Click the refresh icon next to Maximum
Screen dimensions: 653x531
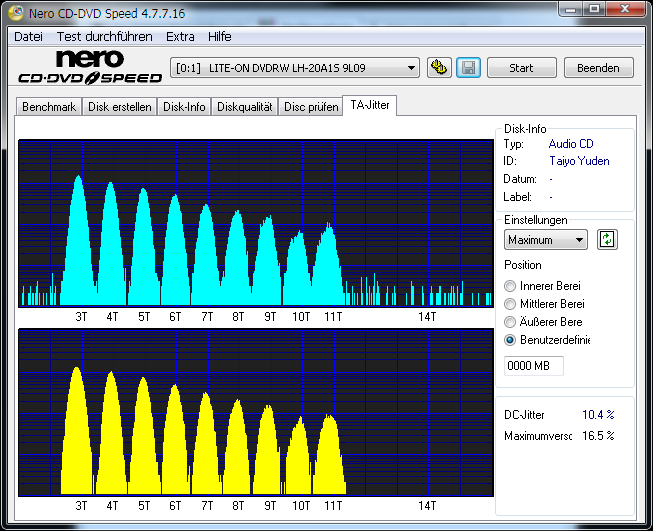coord(607,239)
